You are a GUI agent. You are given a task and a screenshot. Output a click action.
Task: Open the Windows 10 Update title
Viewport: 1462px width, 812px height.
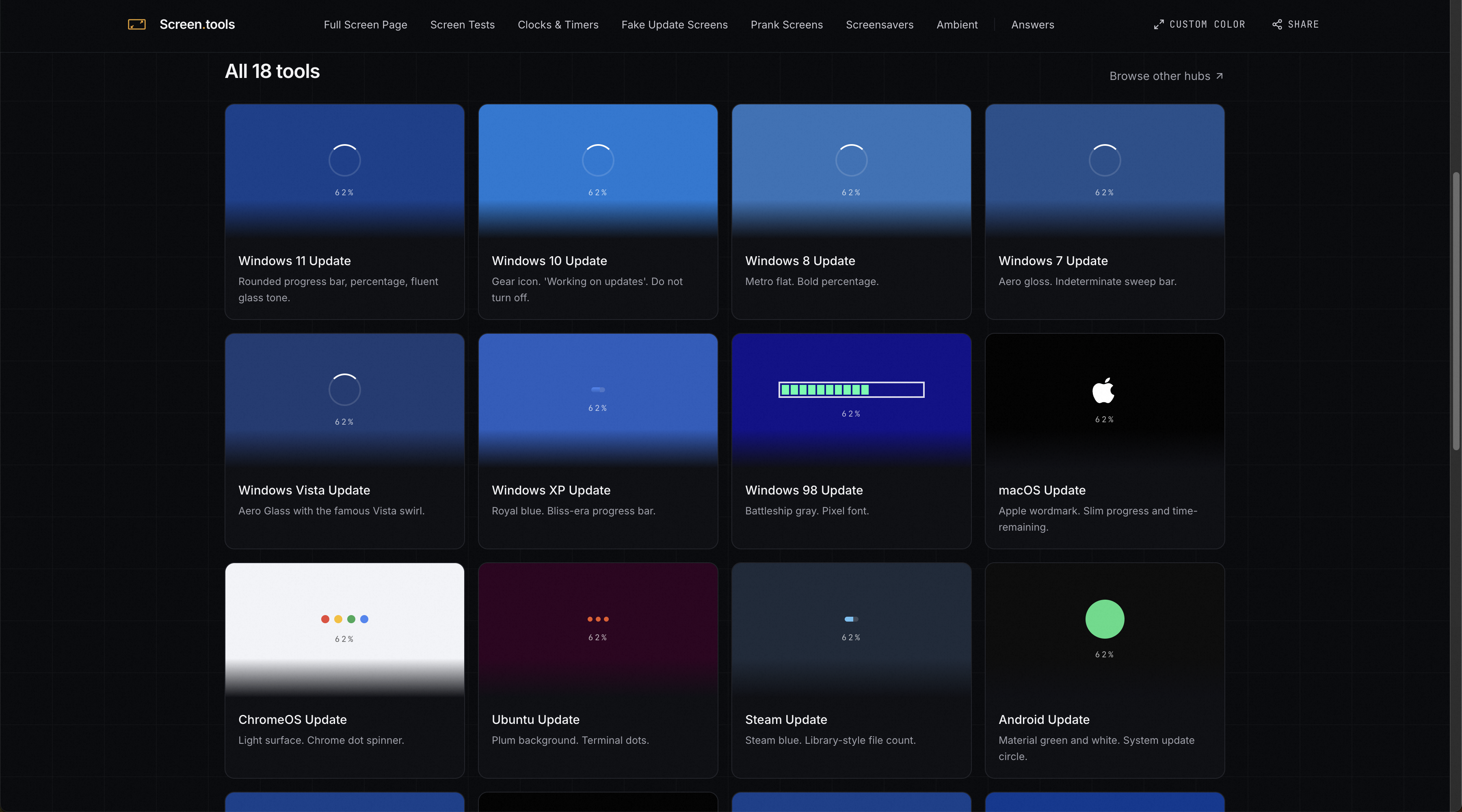549,261
